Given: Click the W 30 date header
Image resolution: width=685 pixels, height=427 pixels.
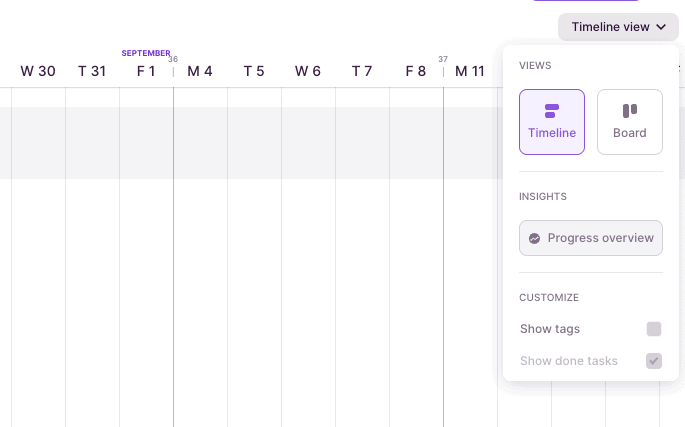Looking at the screenshot, I should click(38, 71).
